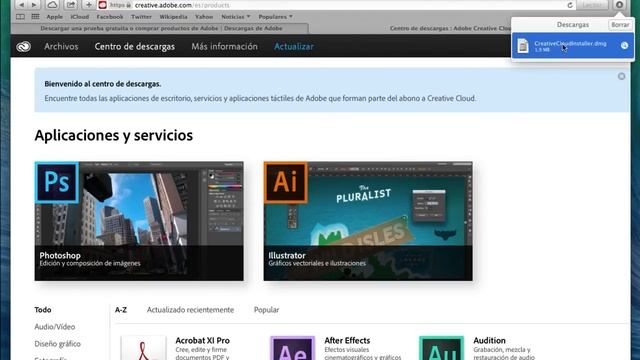Click the Acrobat XI Pro icon

pyautogui.click(x=144, y=348)
